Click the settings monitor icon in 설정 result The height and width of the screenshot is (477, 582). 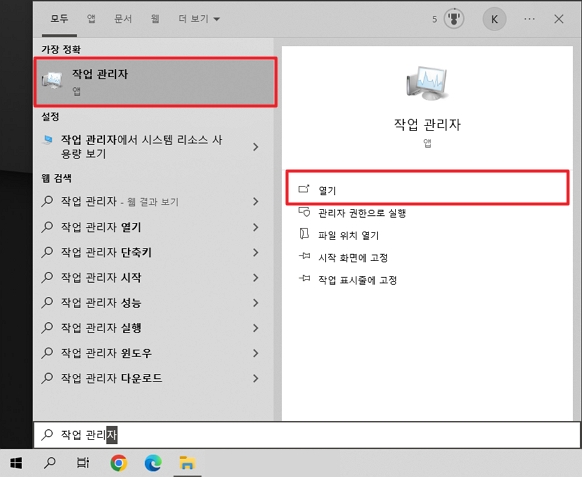click(x=47, y=140)
